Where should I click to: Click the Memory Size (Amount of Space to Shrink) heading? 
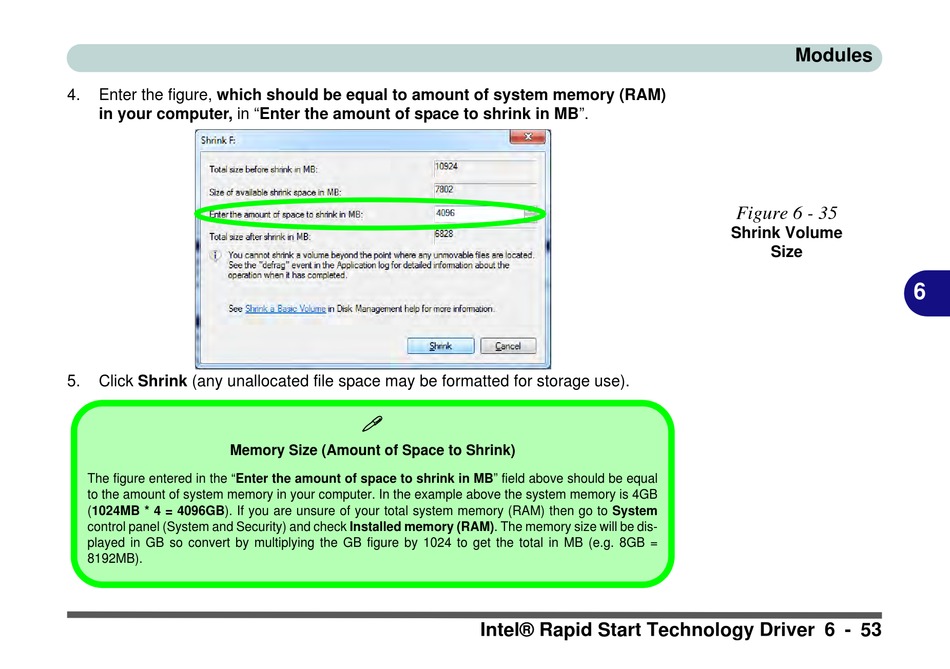[x=372, y=450]
